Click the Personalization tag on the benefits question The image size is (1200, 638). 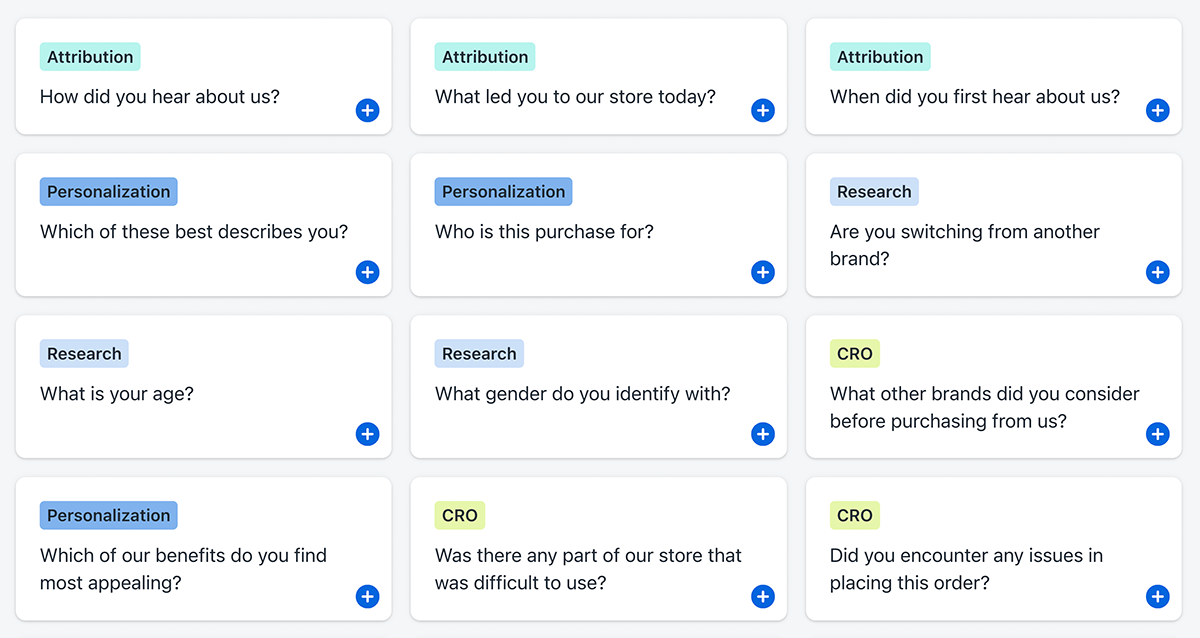(108, 515)
